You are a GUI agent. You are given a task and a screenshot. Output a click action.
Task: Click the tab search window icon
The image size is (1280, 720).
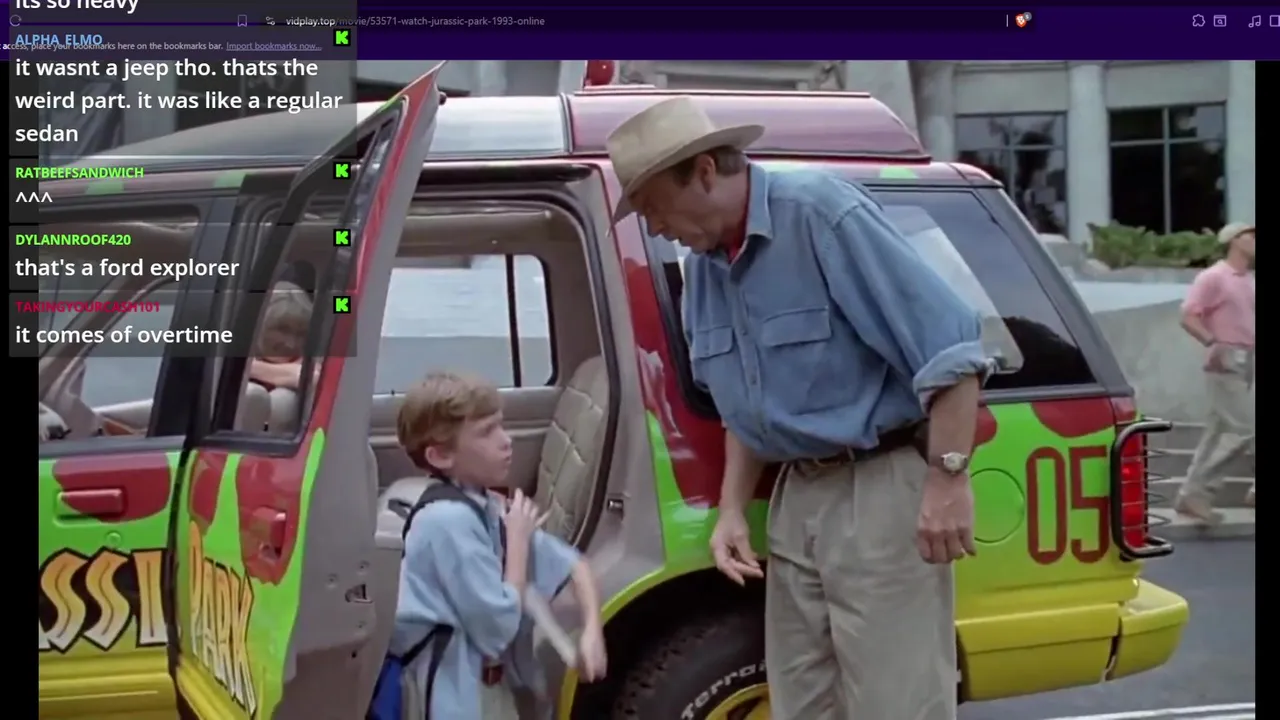(1220, 21)
